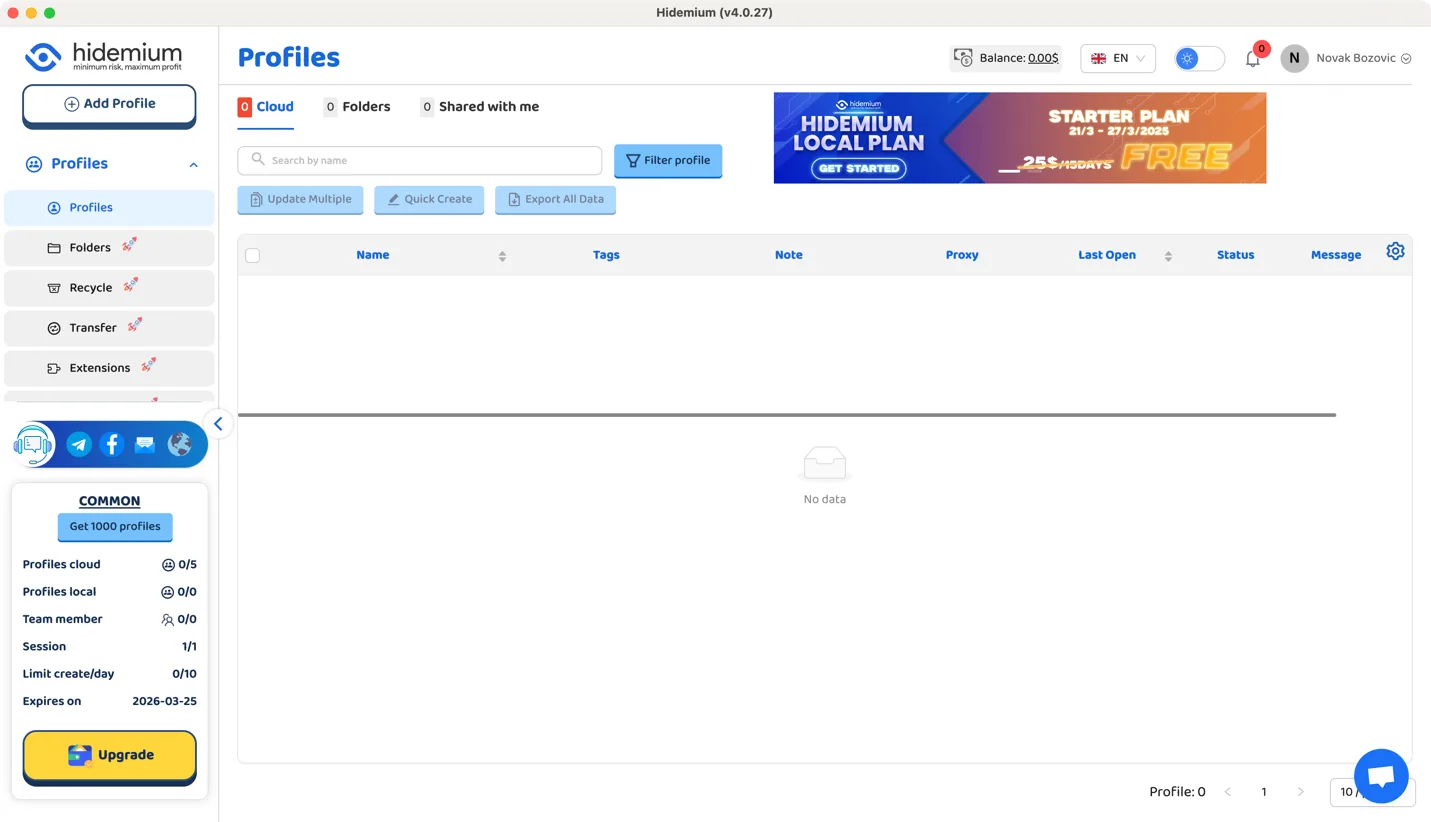Open the live chat bubble
The width and height of the screenshot is (1431, 822).
pos(1381,776)
